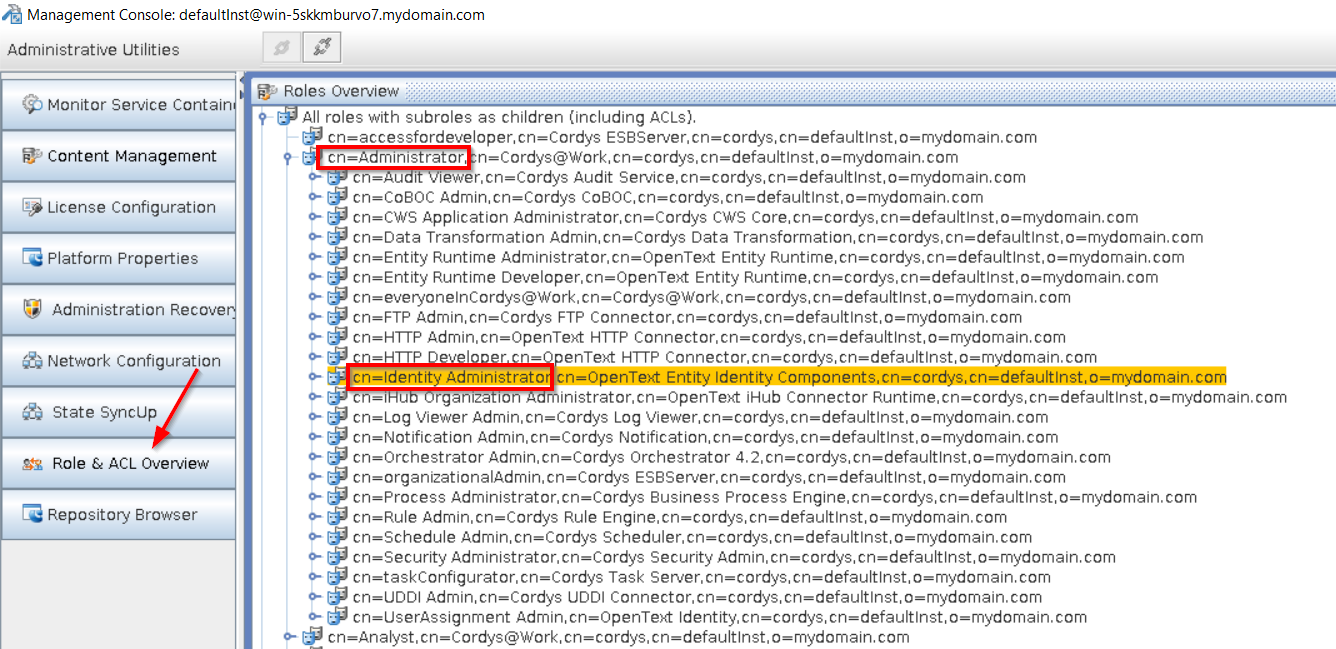Click the mask icon of 'All roles with subroles' root node

pos(288,117)
